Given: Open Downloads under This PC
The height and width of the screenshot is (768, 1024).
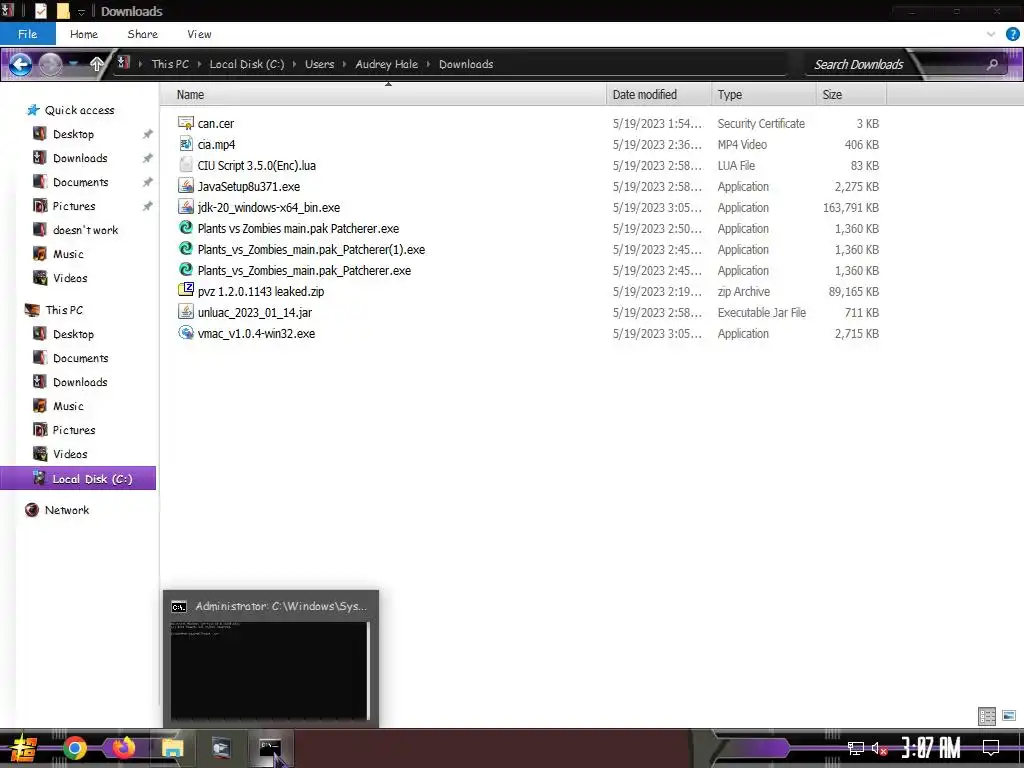Looking at the screenshot, I should point(80,382).
